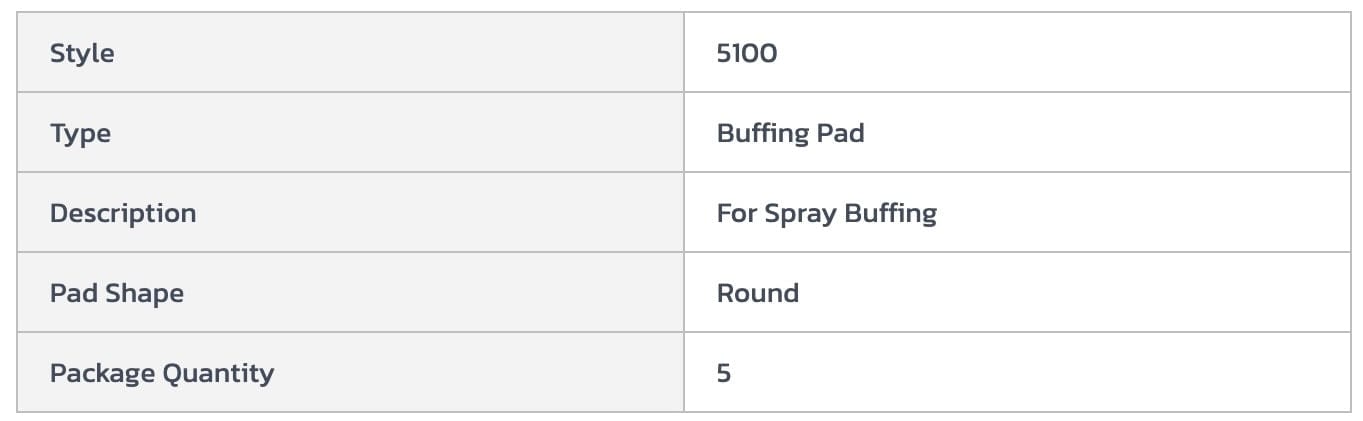Screen dimensions: 1363x421
Task: Click the "Pad Shape" row label
Action: coord(117,293)
